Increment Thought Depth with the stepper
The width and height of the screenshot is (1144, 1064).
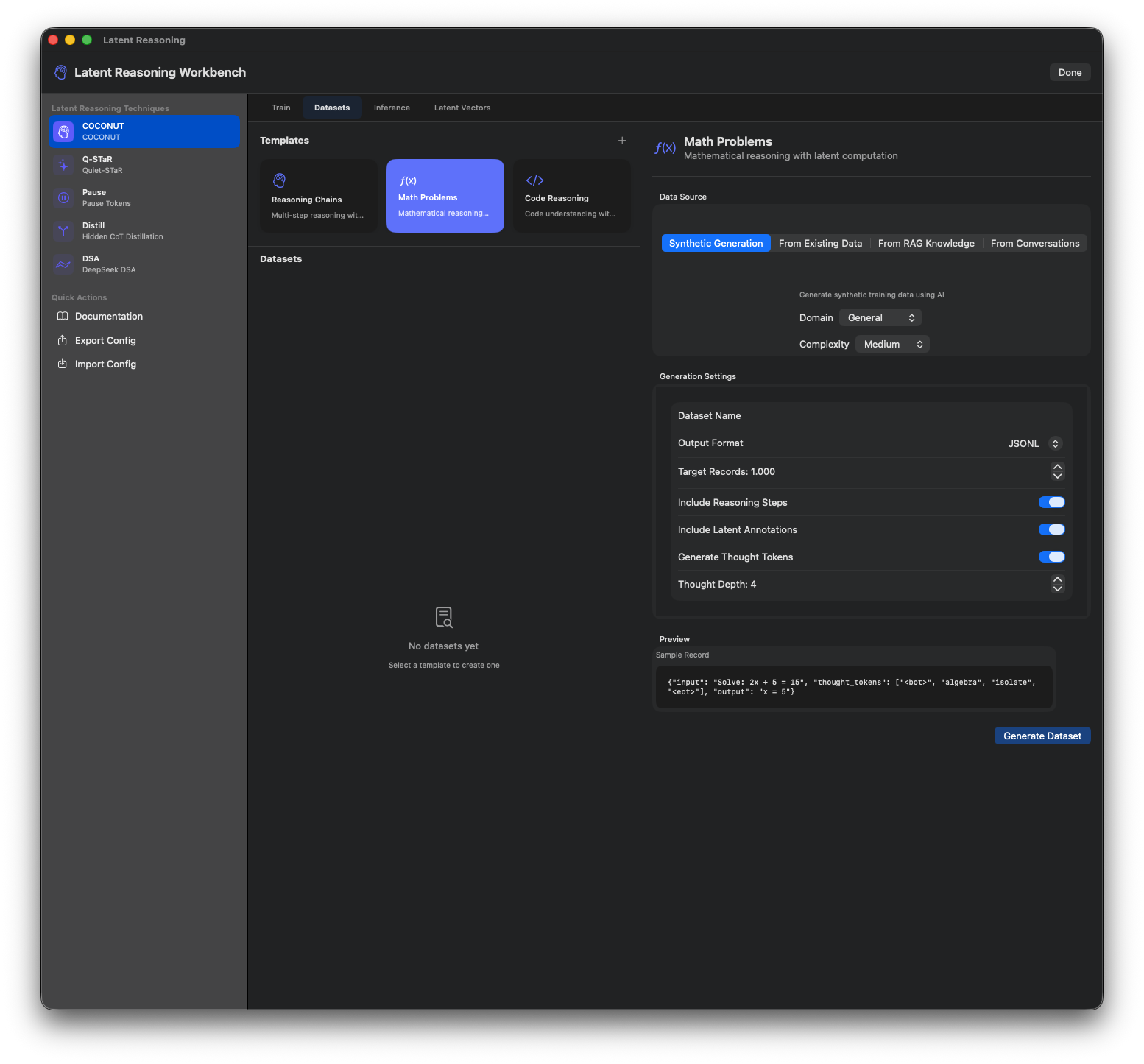pyautogui.click(x=1057, y=580)
